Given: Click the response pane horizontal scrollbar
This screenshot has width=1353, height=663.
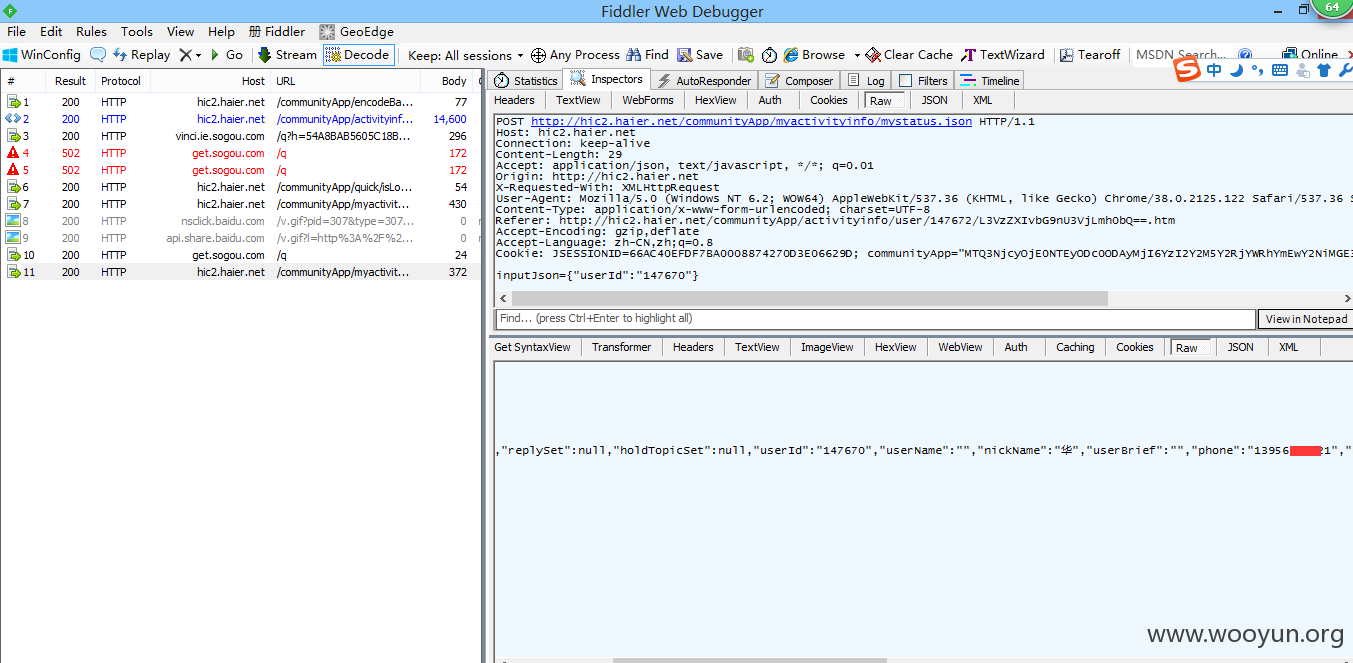Looking at the screenshot, I should tap(750, 660).
